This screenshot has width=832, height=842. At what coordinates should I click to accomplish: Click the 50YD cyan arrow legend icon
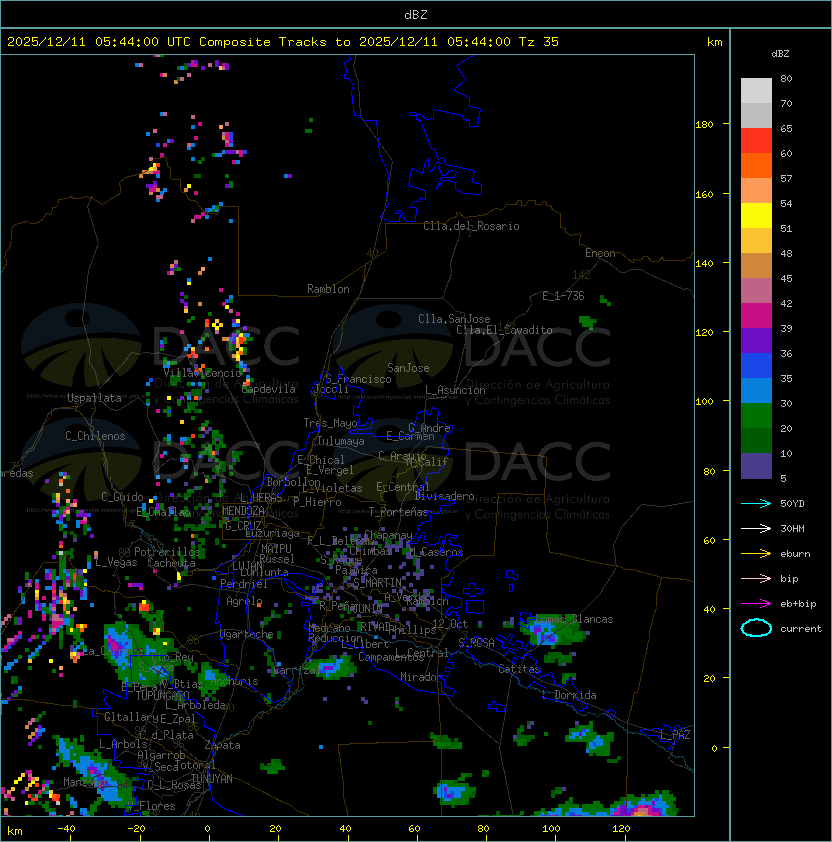[756, 503]
